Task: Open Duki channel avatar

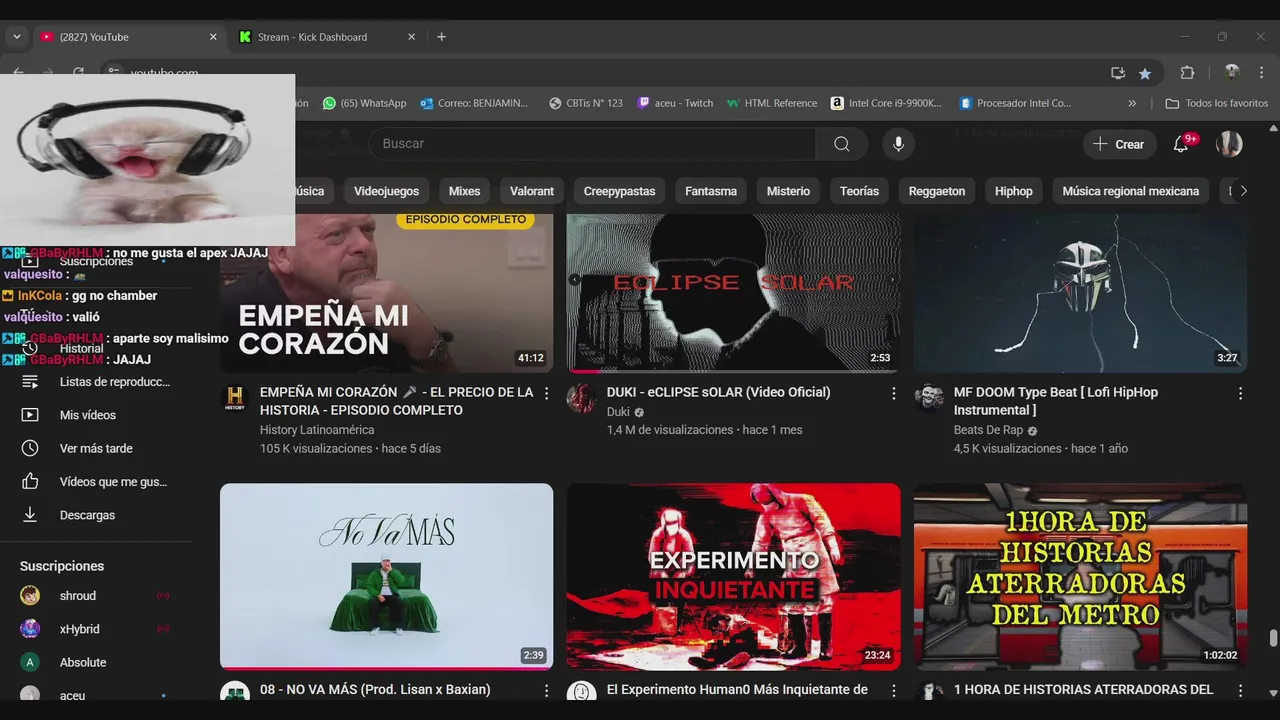Action: (x=581, y=398)
